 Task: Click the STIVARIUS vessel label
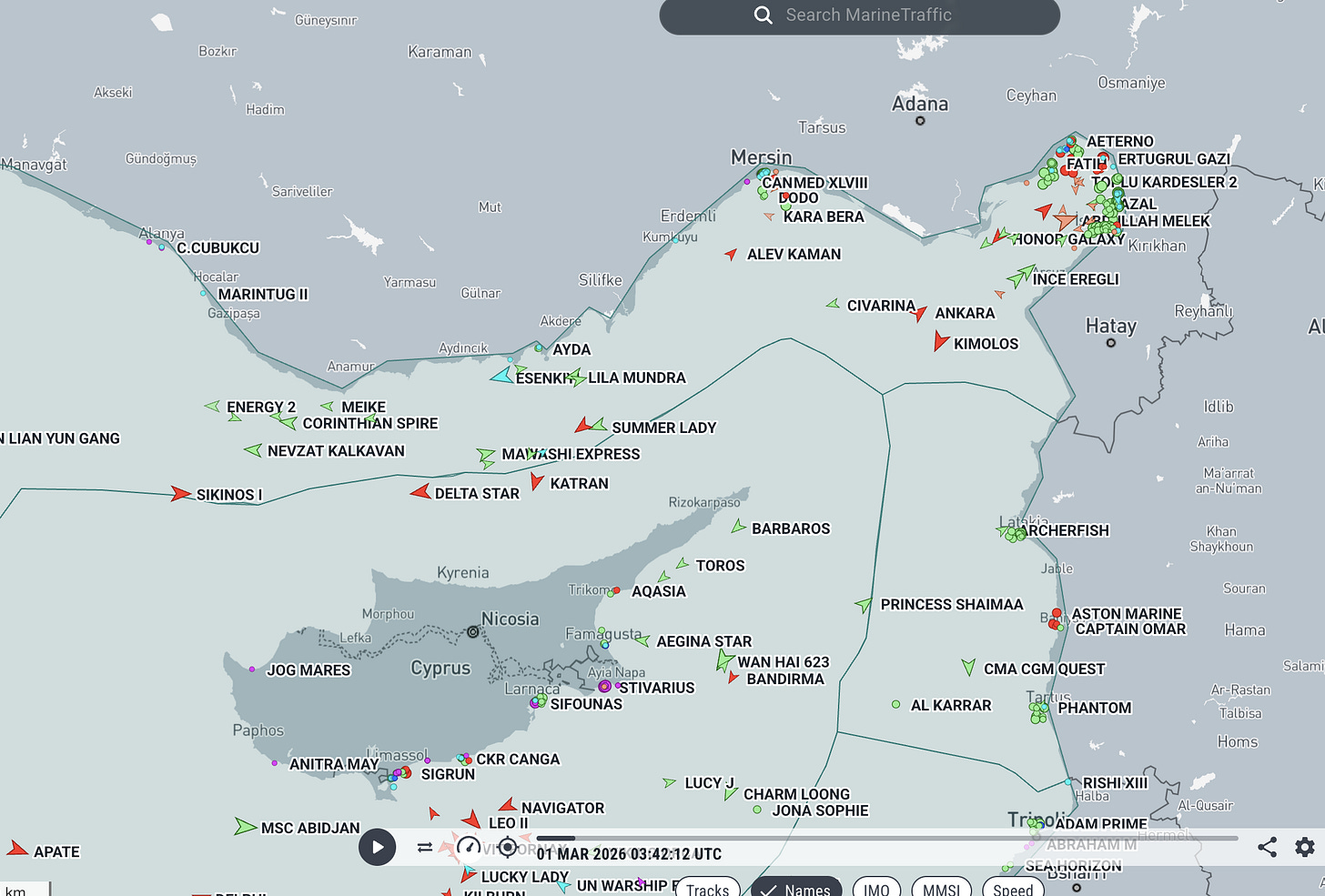pyautogui.click(x=657, y=688)
